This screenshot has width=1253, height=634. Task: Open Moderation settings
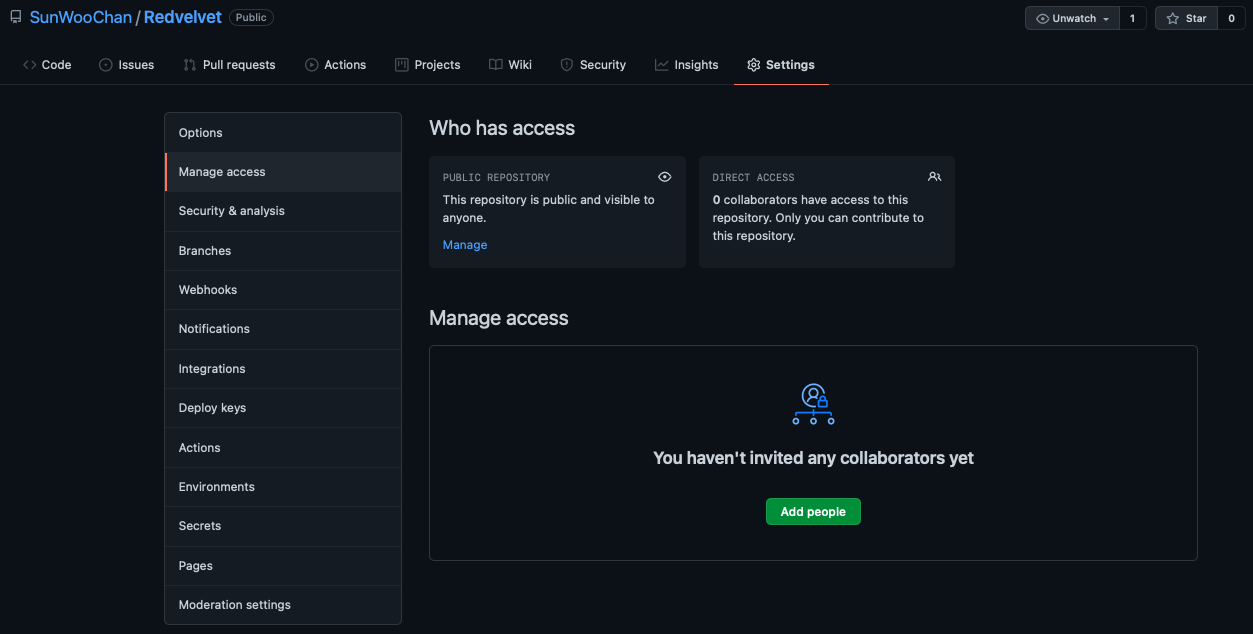click(x=283, y=605)
